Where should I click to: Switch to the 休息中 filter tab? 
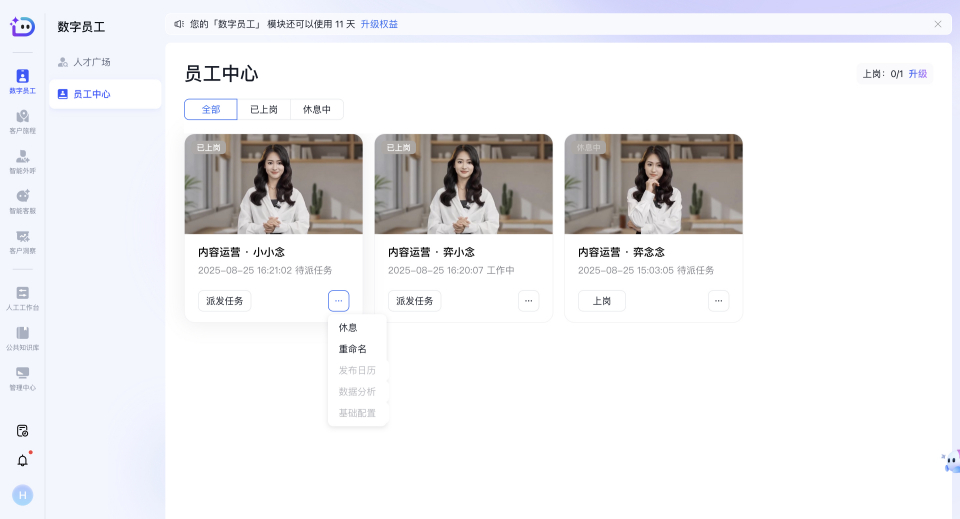click(x=317, y=110)
